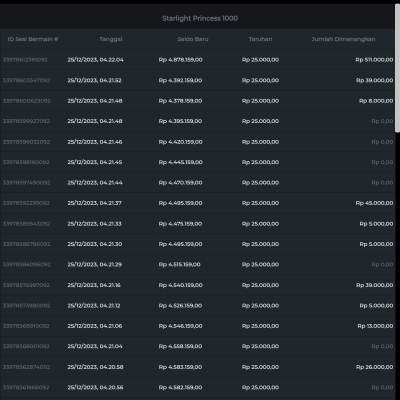Click balance Rp 4.378.159,00
400x400 pixels.
180,101
